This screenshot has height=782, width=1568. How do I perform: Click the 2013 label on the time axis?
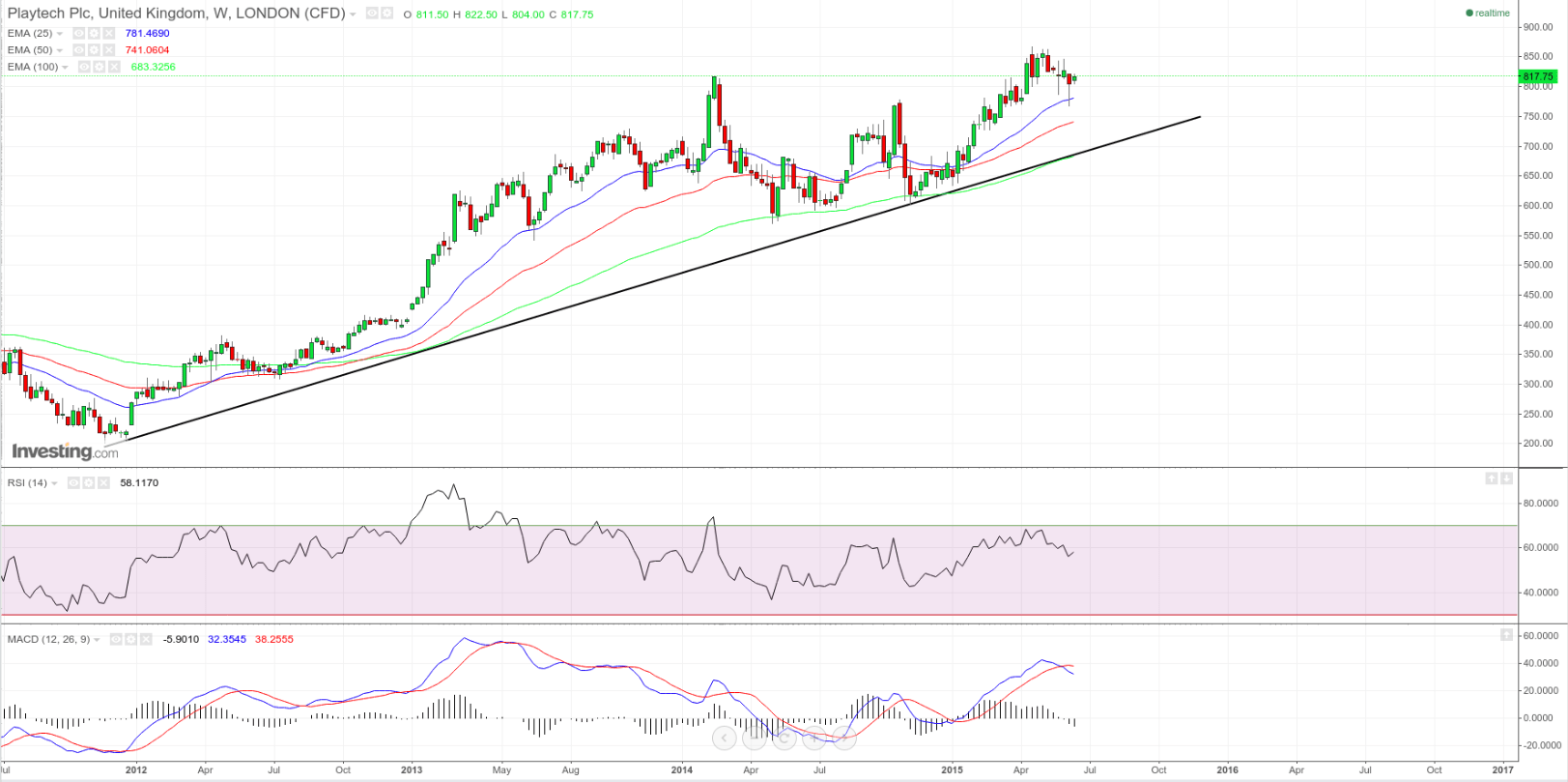(x=412, y=770)
